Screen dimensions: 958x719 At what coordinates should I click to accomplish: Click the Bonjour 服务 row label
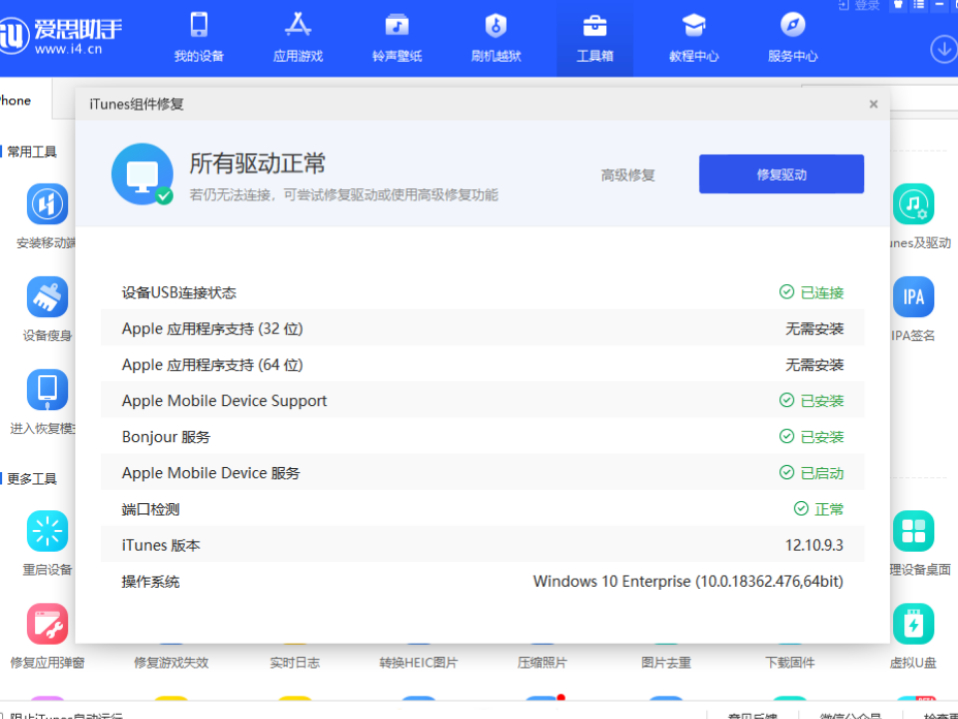coord(166,437)
